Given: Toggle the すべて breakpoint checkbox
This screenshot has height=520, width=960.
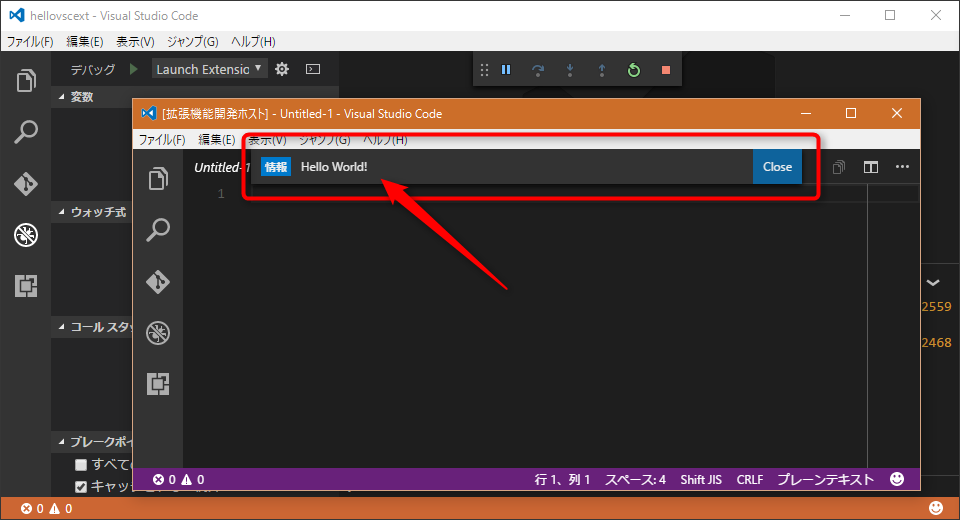Looking at the screenshot, I should click(x=81, y=465).
